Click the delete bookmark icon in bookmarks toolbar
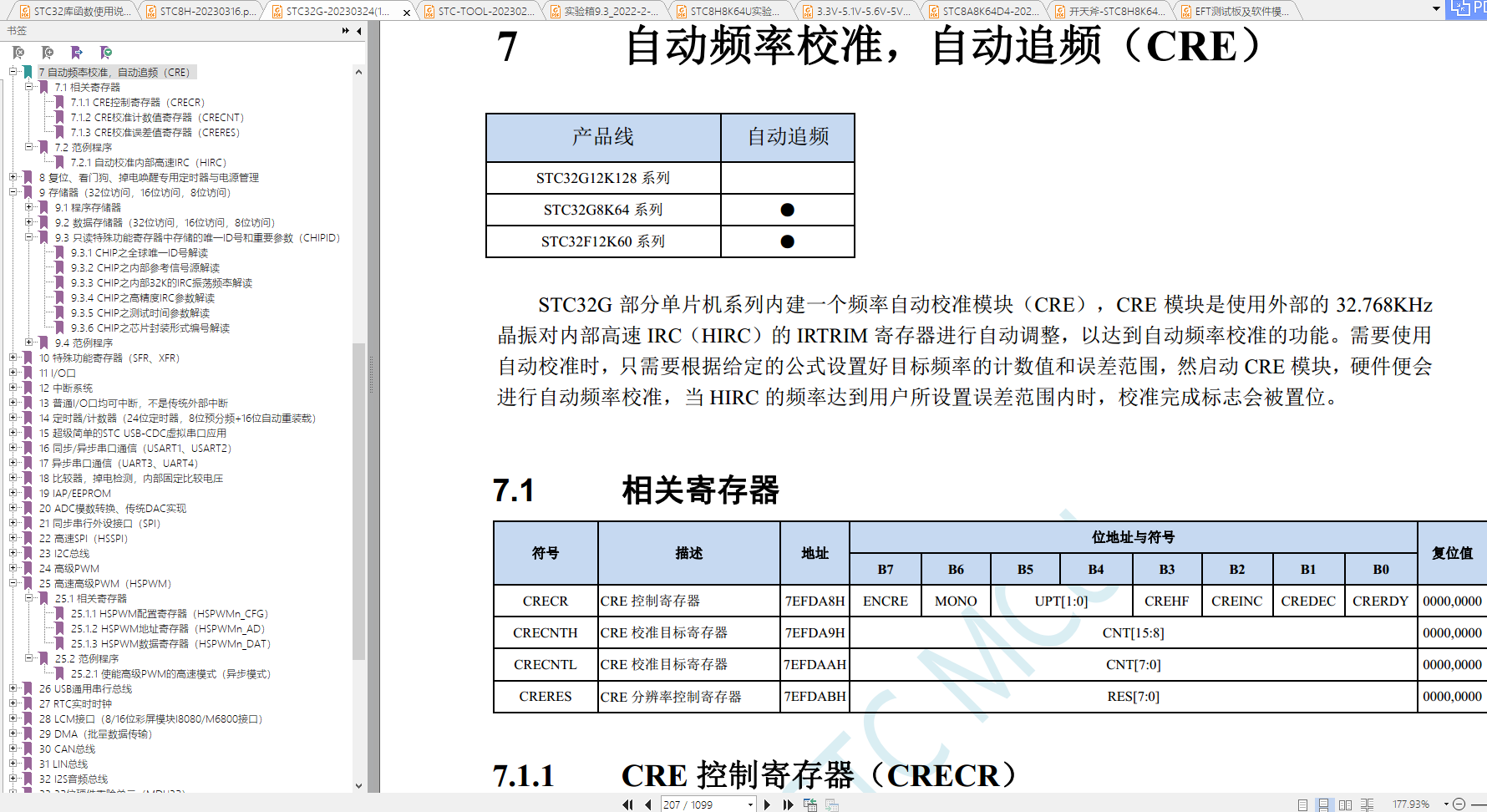The height and width of the screenshot is (812, 1487). (18, 53)
